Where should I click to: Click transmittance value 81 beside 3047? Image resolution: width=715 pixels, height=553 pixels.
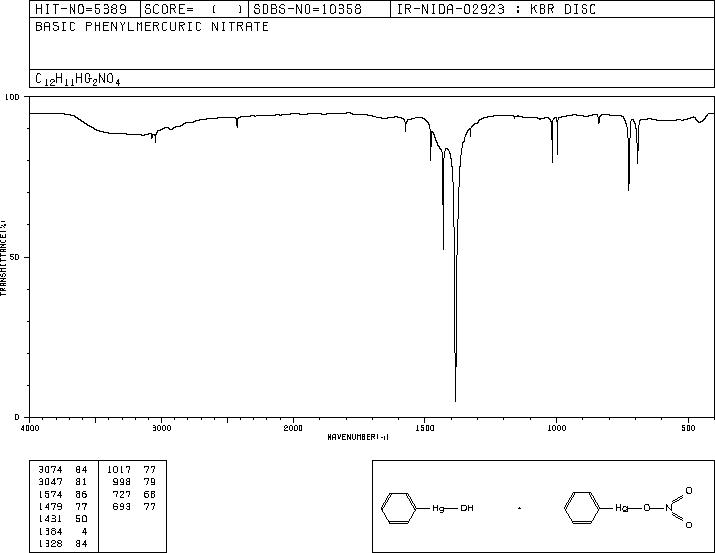click(81, 482)
